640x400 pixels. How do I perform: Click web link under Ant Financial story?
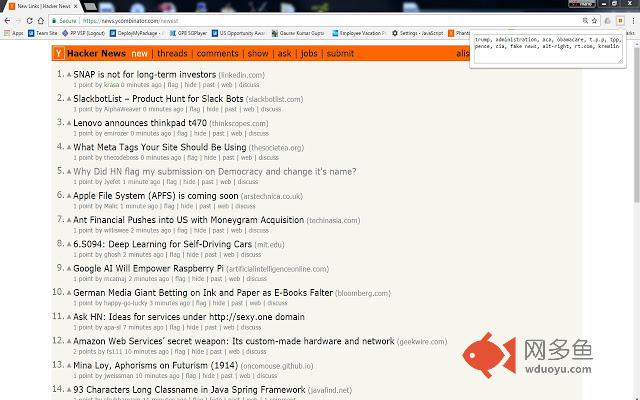tap(237, 230)
